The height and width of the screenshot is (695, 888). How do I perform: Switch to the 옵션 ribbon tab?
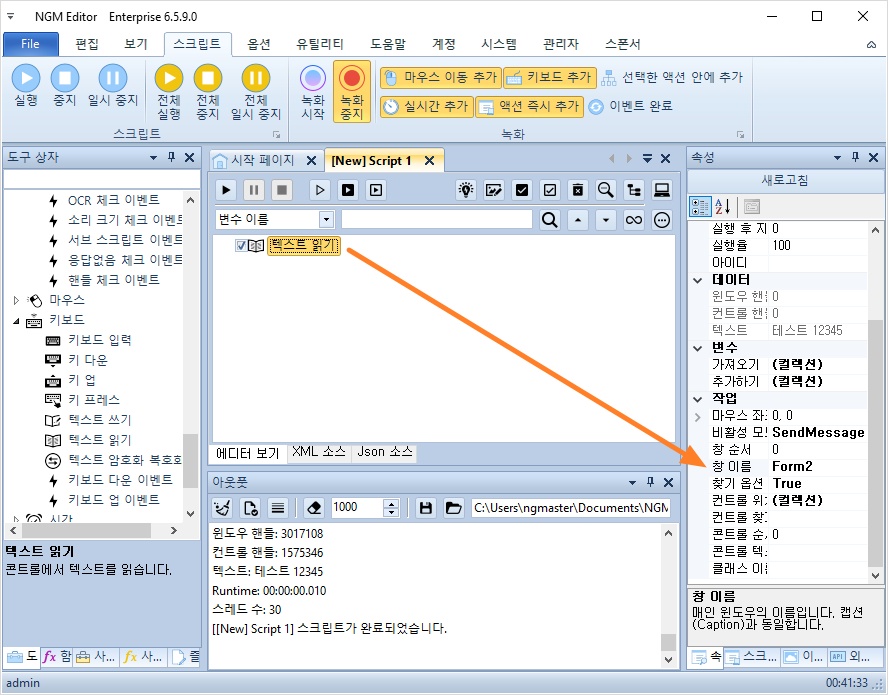pyautogui.click(x=259, y=44)
